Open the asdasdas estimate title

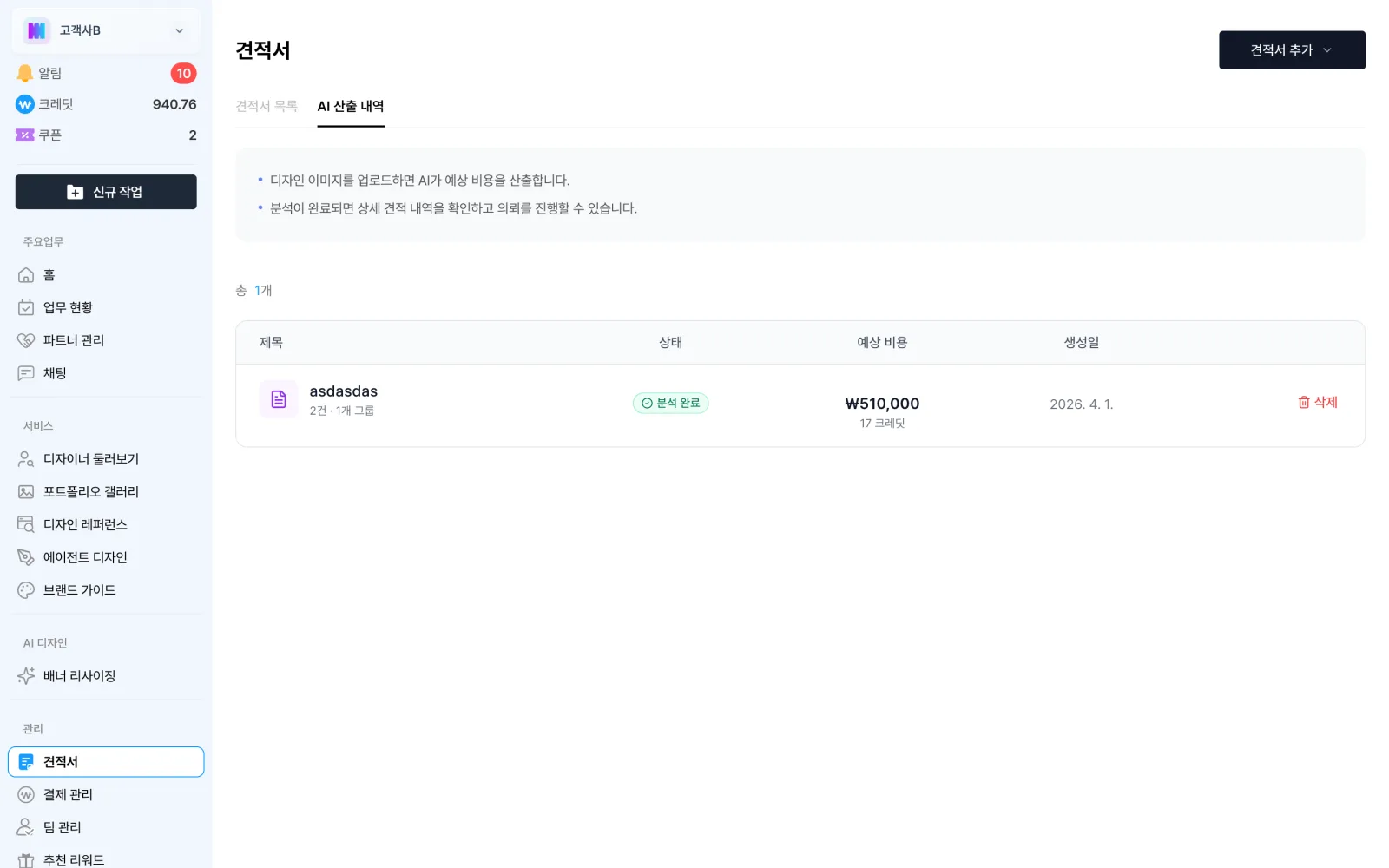[x=344, y=391]
